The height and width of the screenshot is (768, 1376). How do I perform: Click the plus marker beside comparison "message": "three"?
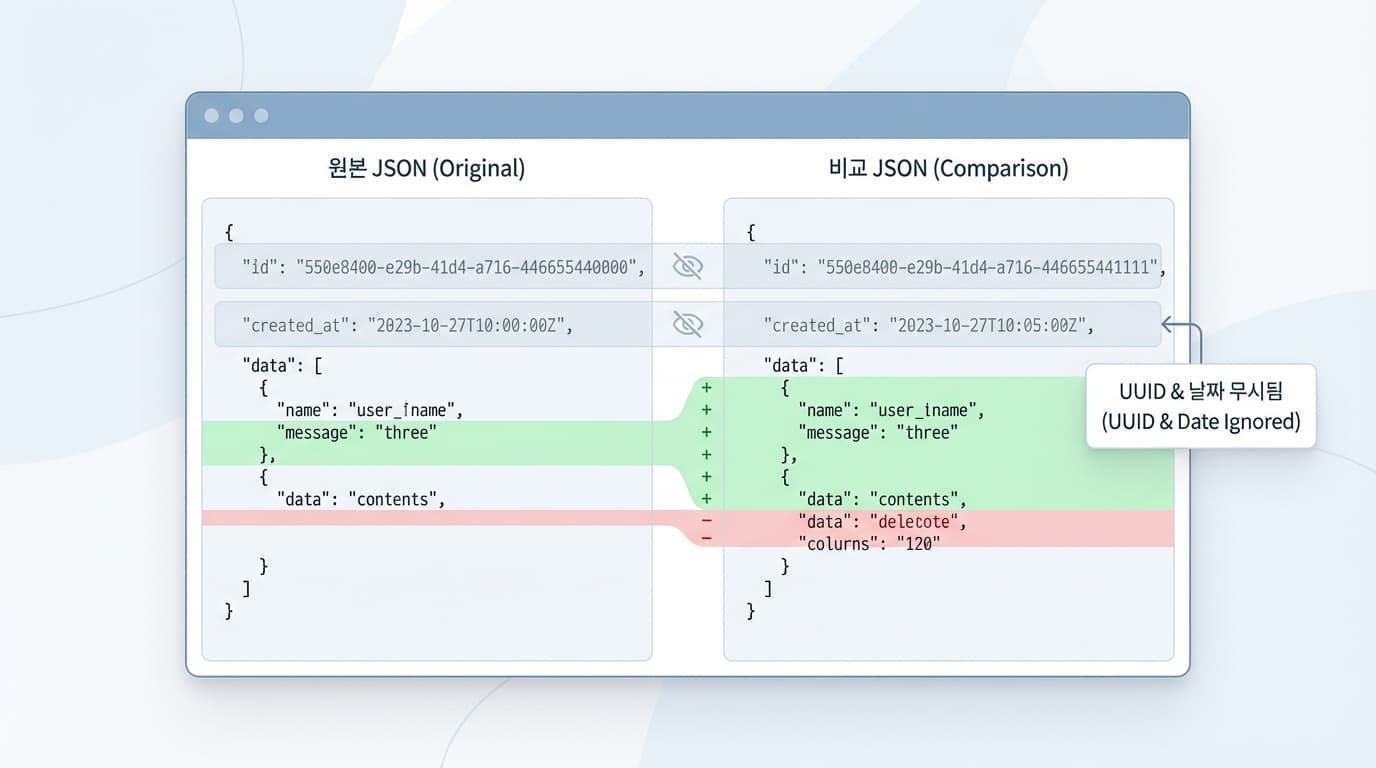click(x=706, y=432)
